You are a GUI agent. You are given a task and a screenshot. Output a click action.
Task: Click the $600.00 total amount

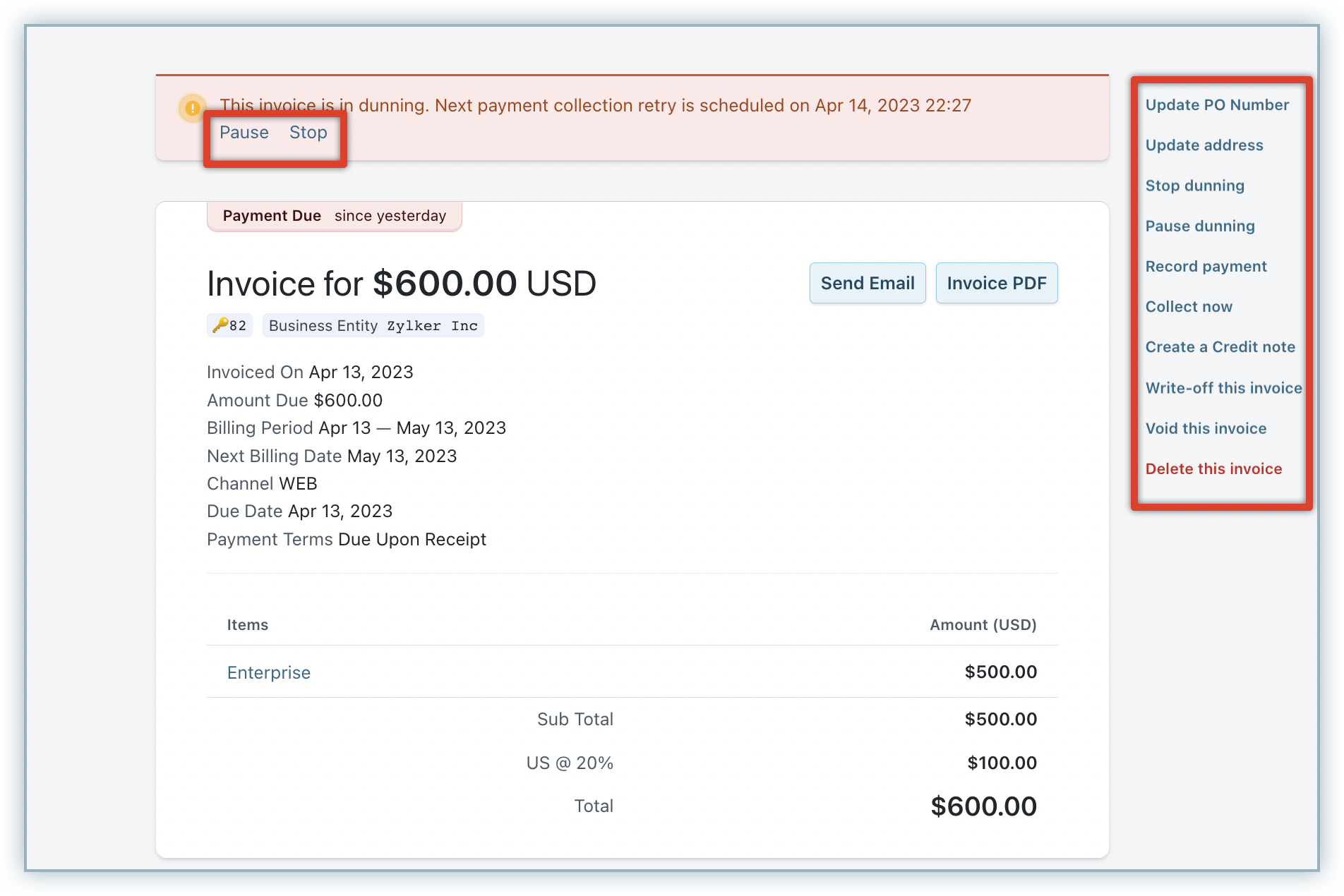(983, 806)
